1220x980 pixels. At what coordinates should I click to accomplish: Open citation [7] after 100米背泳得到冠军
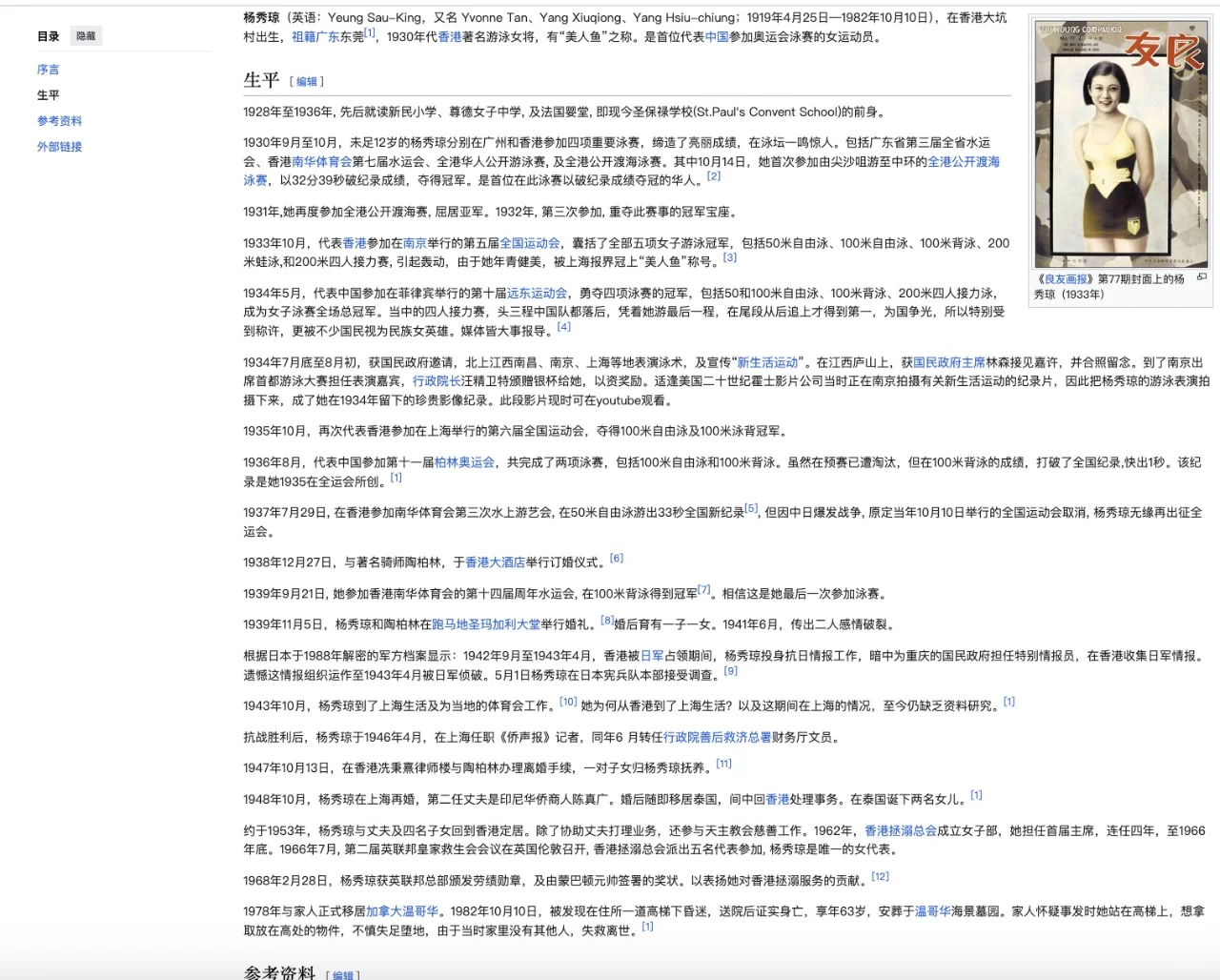click(704, 589)
